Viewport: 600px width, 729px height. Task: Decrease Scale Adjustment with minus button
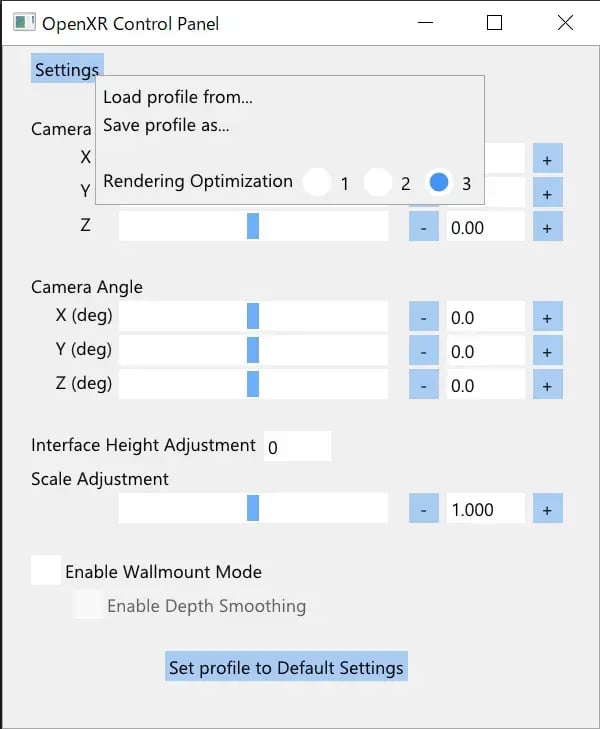click(424, 509)
